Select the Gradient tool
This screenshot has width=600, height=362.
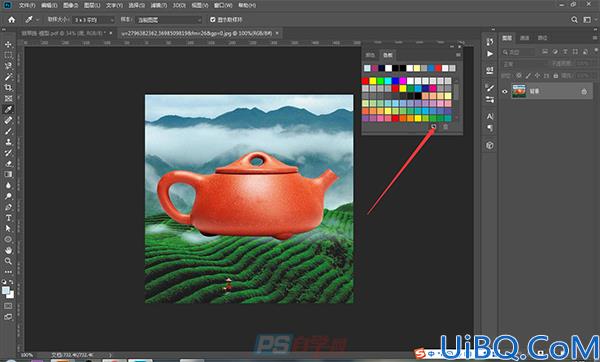tap(8, 174)
